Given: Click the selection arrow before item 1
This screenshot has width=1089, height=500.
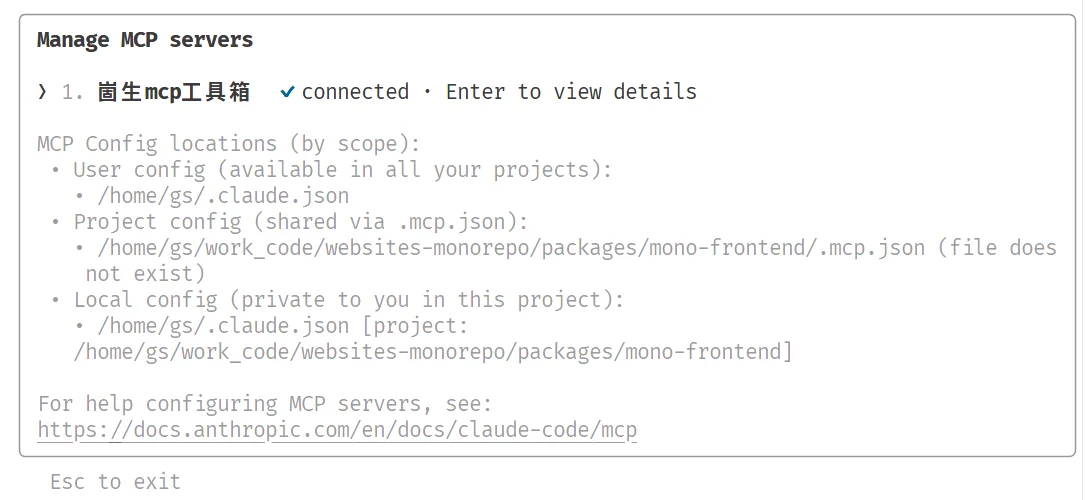Looking at the screenshot, I should click(x=43, y=92).
